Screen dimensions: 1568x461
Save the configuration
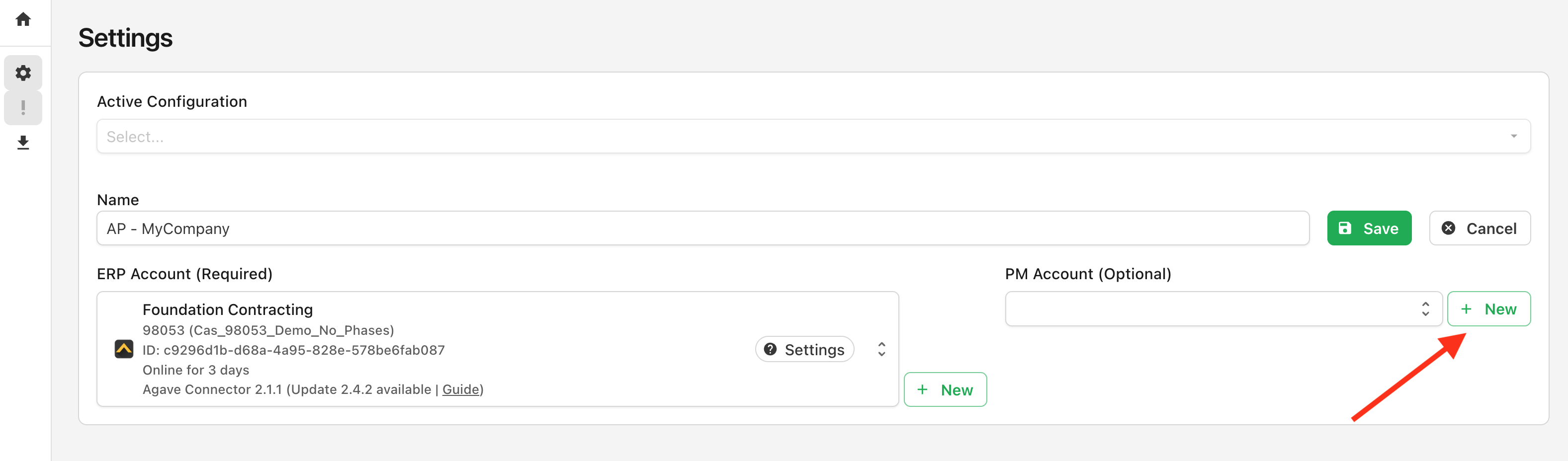coord(1369,228)
